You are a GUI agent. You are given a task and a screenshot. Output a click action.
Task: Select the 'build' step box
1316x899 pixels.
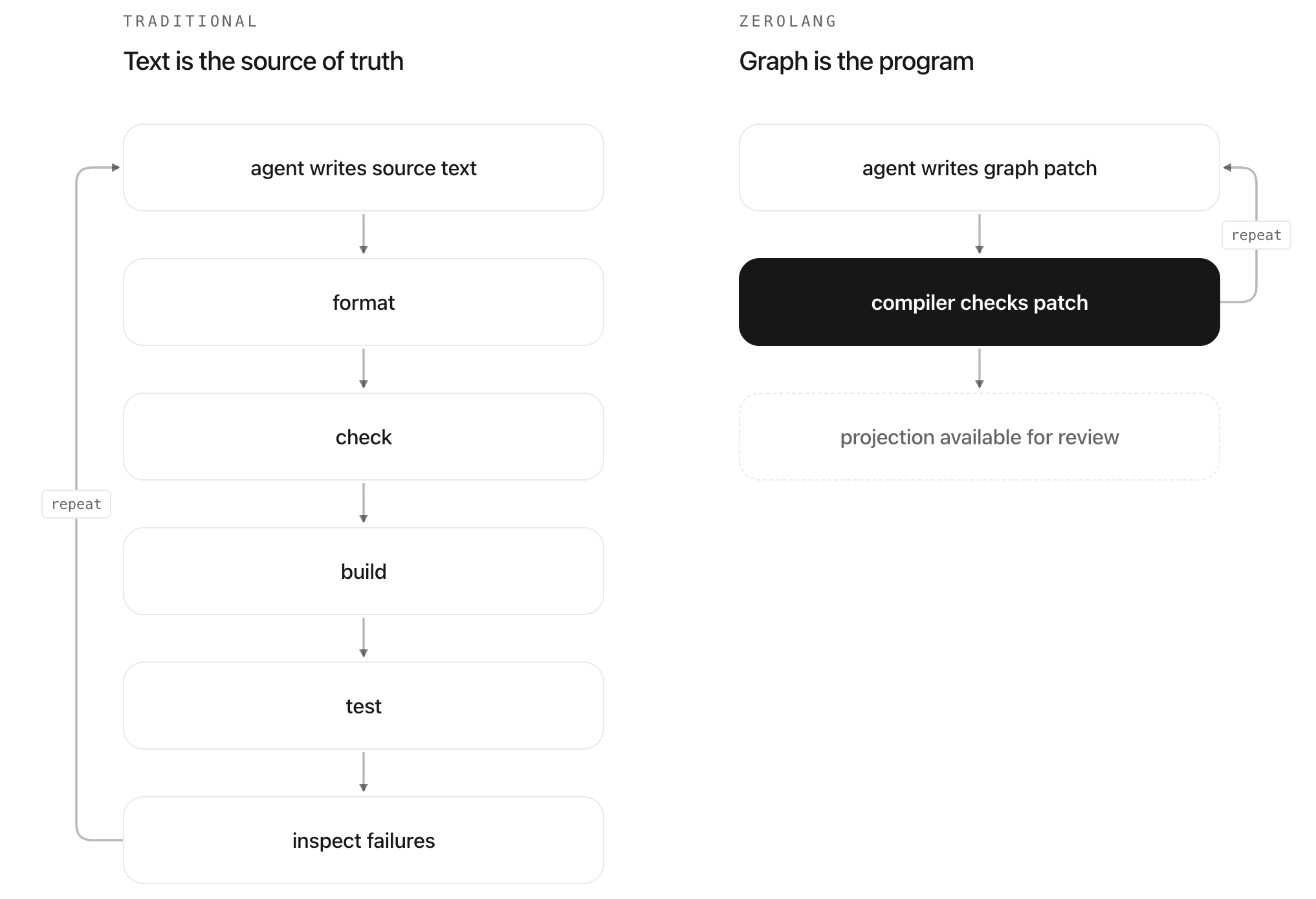coord(364,571)
